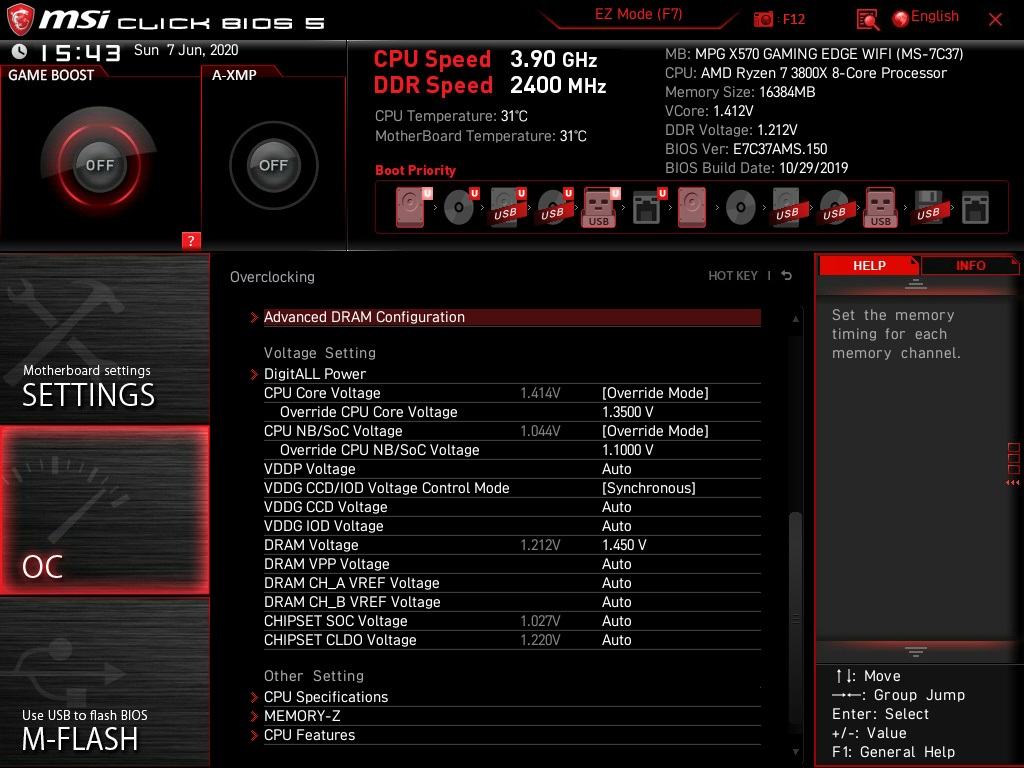Click the English language button
This screenshot has width=1024, height=768.
coord(935,16)
